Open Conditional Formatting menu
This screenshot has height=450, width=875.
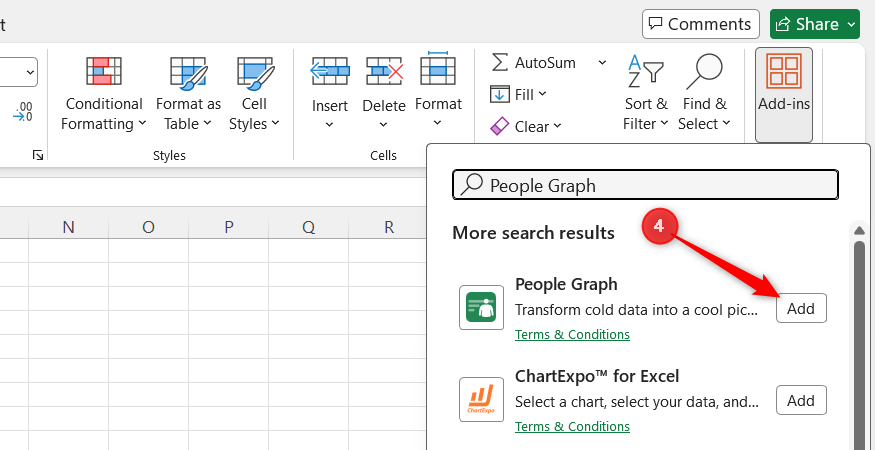[104, 94]
